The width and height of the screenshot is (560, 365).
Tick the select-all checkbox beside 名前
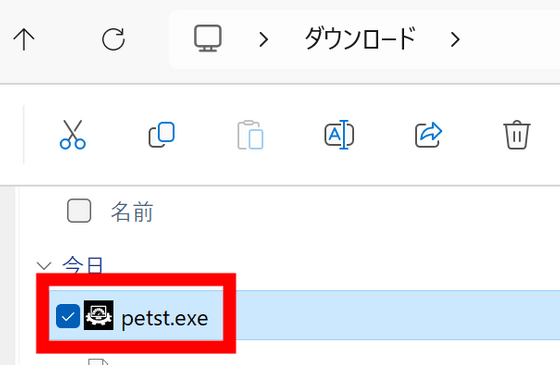pos(79,211)
